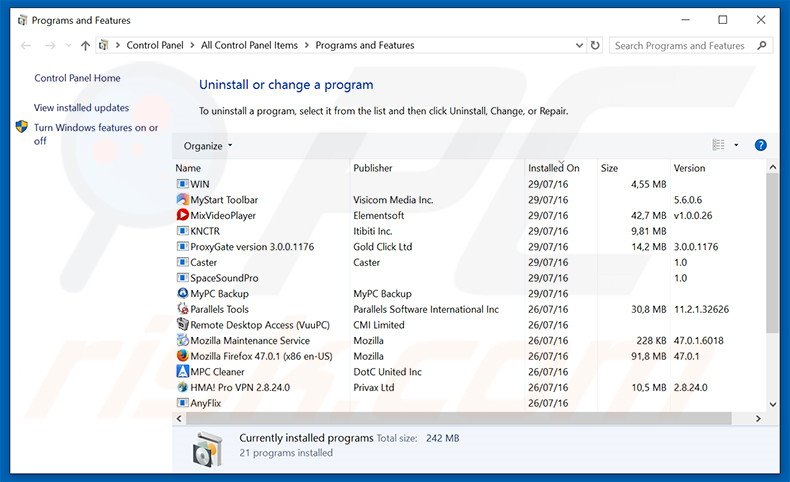Select the Mozilla Firefox icon in list
Screen dimensions: 790x482
click(x=182, y=356)
